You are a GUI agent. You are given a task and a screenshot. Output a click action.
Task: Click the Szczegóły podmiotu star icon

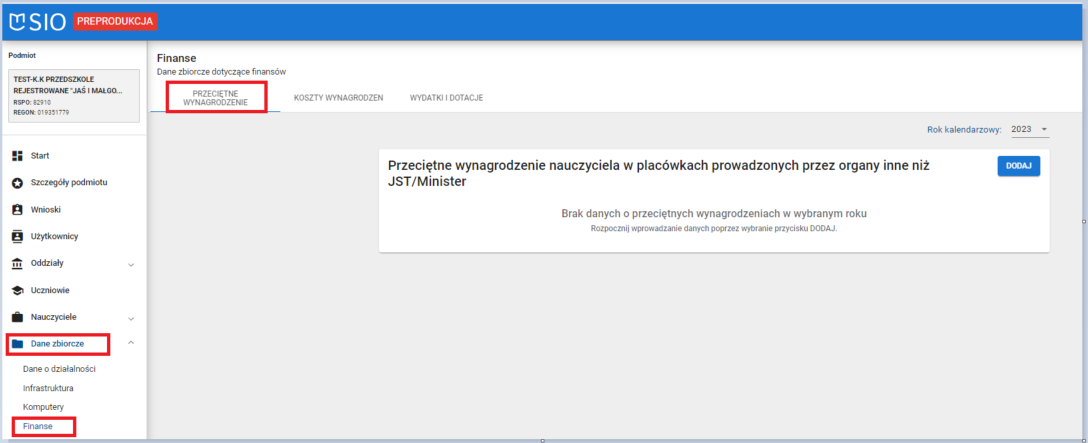click(19, 183)
